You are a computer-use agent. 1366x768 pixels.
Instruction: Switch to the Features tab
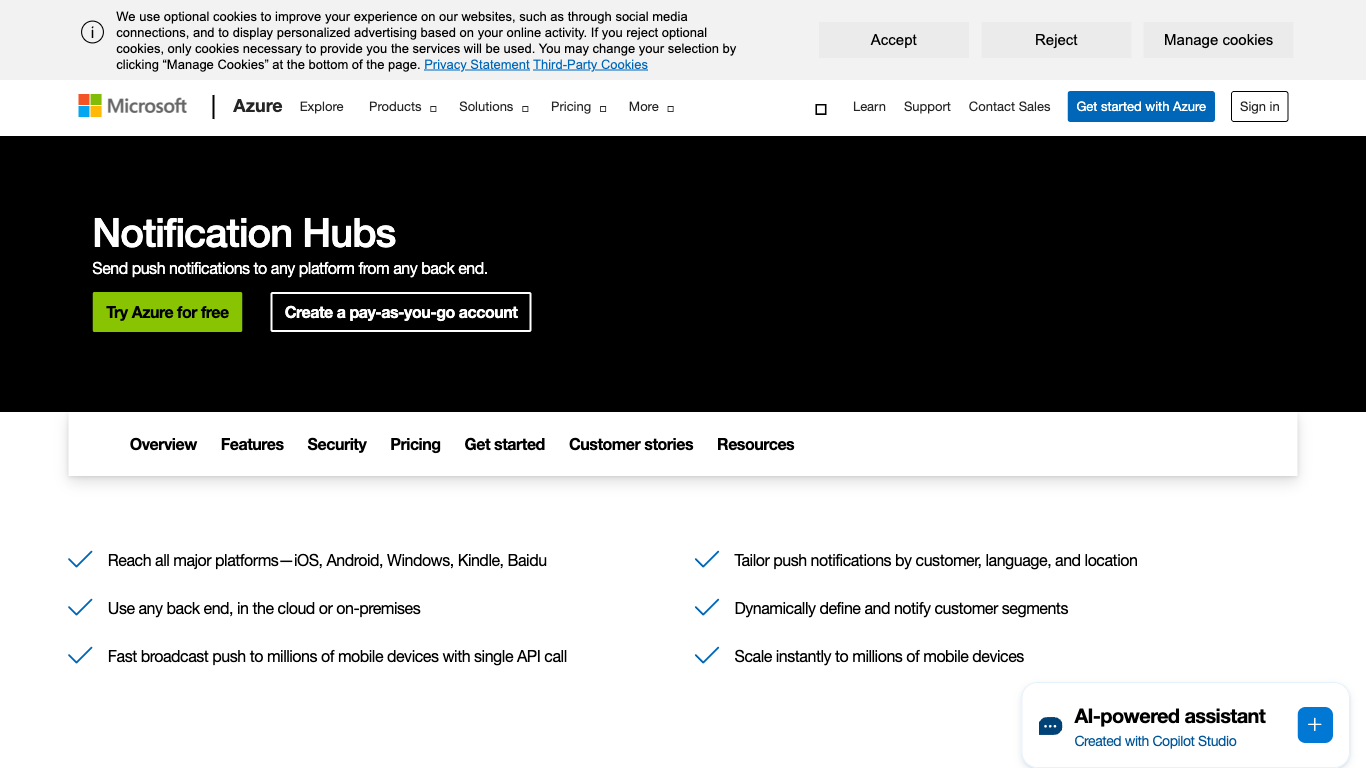(x=252, y=444)
